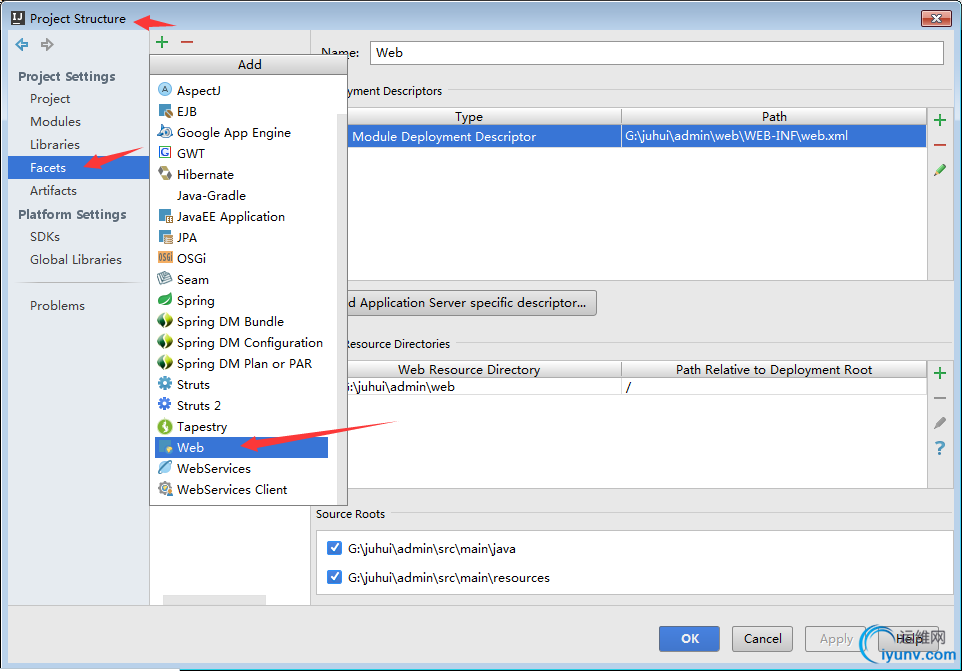This screenshot has width=962, height=671.
Task: Select Spring DM Plan or PAR
Action: [241, 363]
